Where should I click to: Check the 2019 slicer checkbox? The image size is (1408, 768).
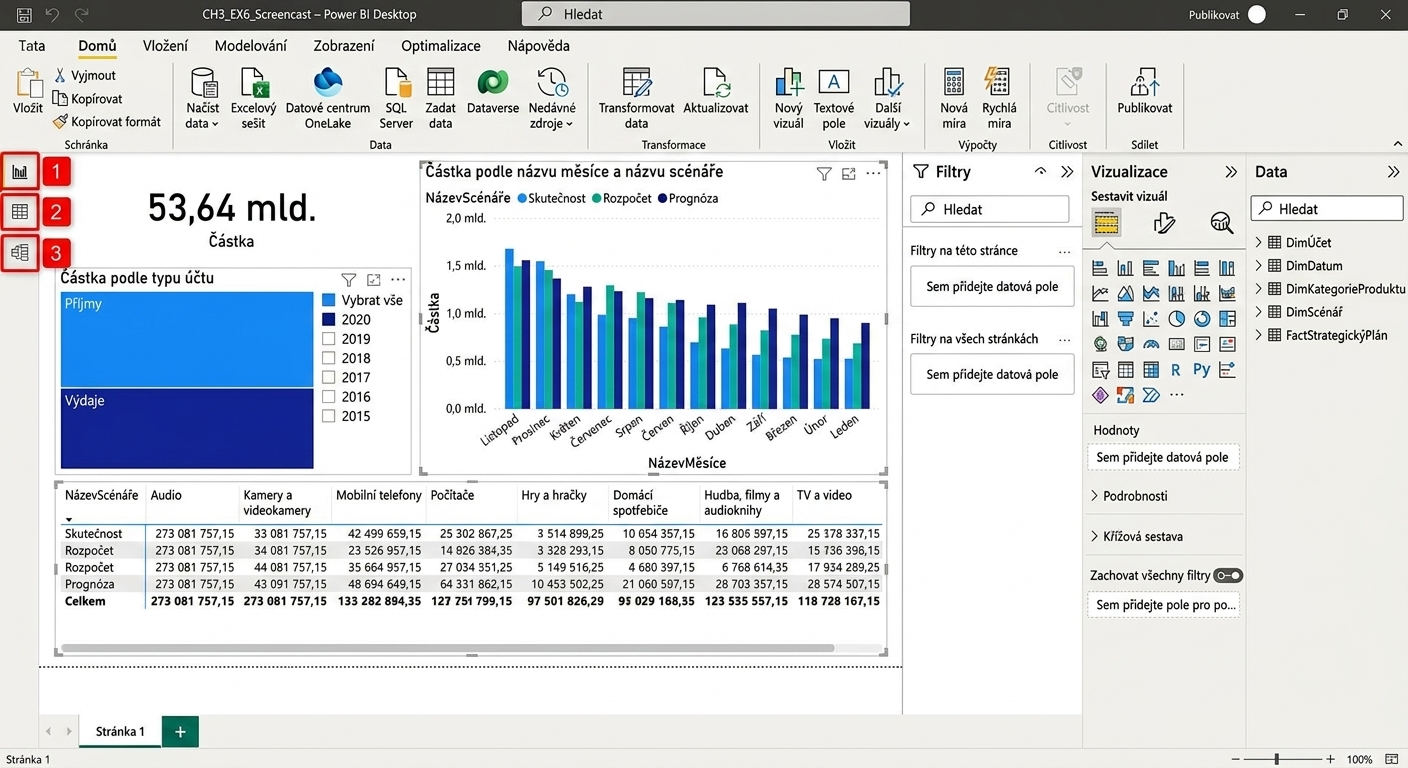click(329, 339)
